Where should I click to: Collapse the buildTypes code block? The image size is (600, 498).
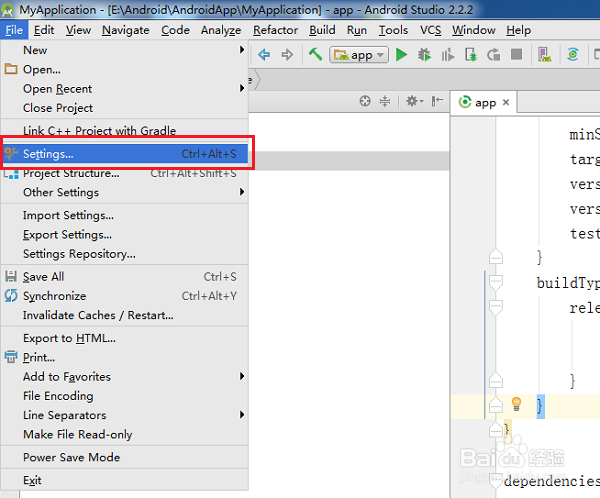(496, 282)
